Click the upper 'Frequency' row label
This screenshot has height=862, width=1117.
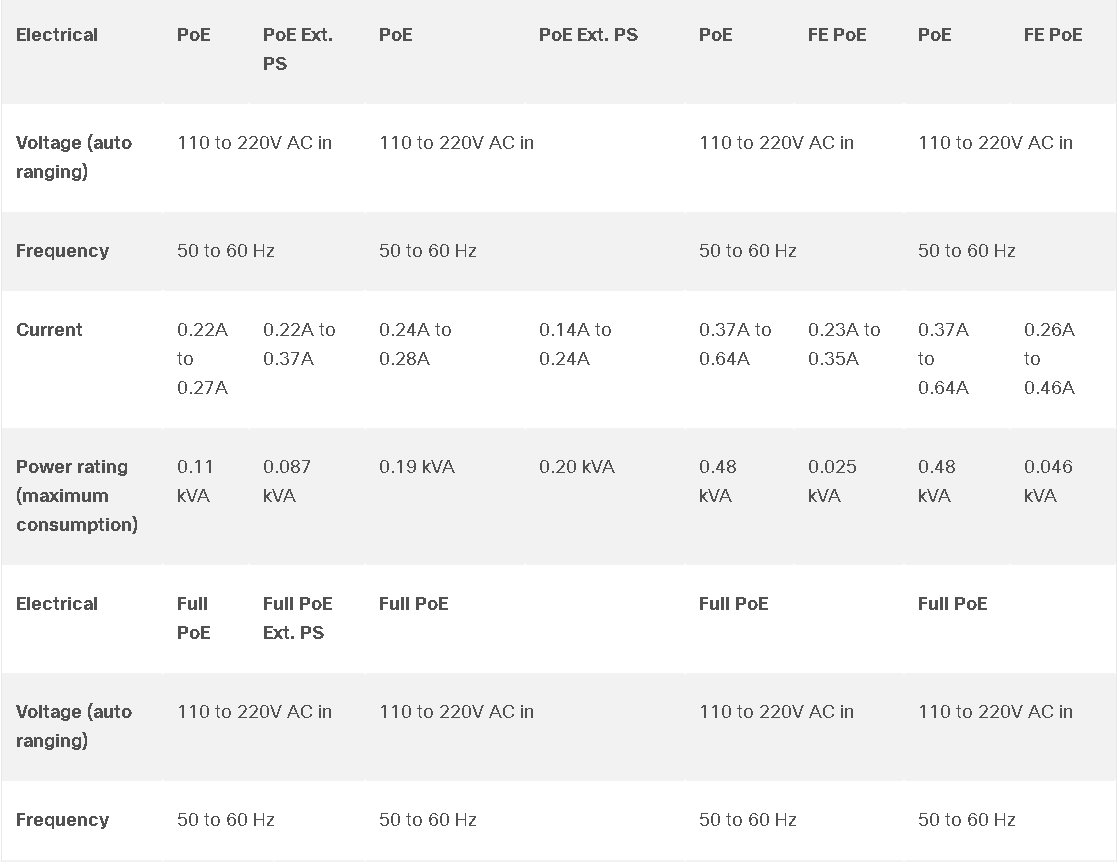[x=62, y=251]
